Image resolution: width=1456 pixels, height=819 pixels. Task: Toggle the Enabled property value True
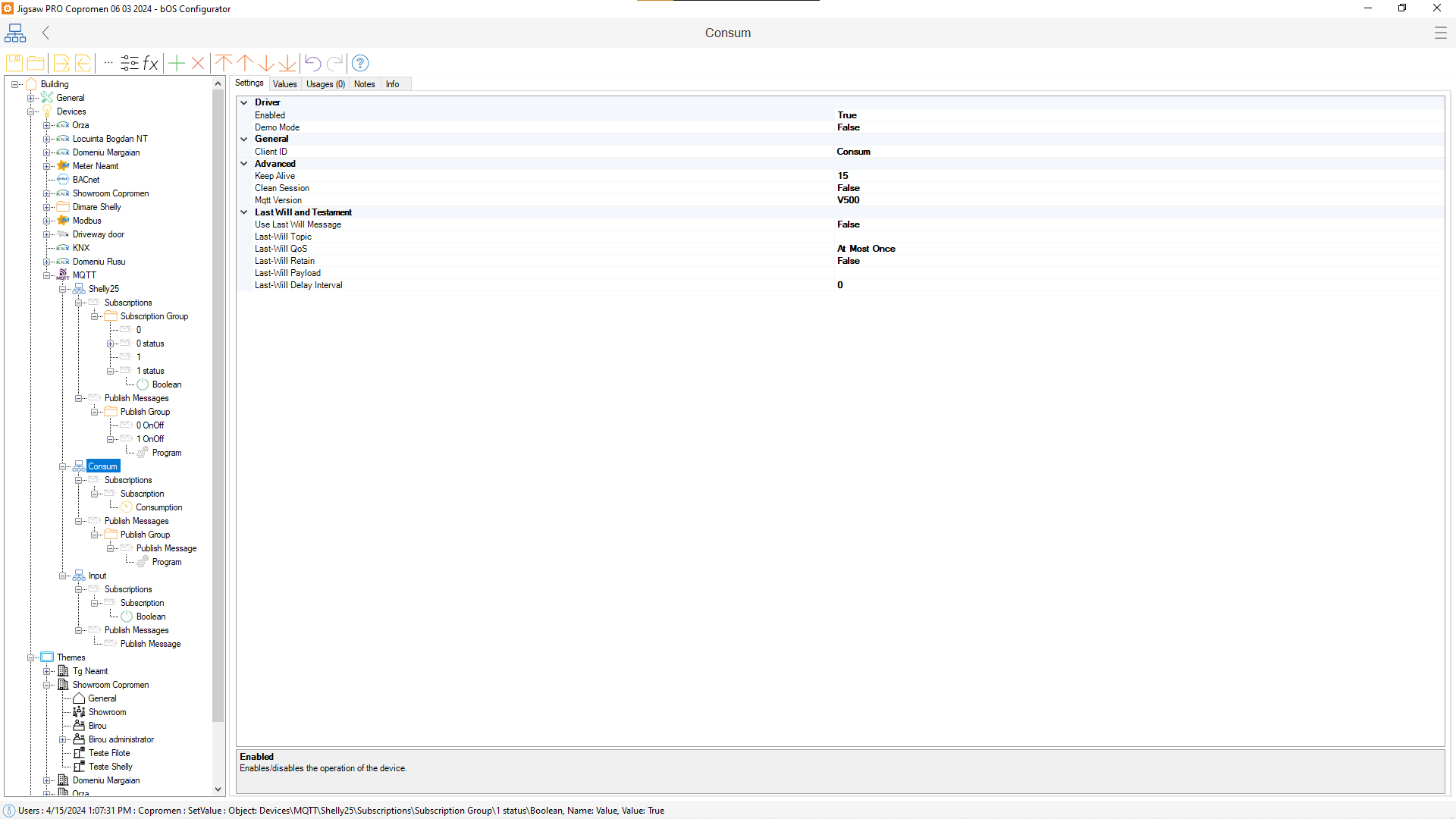click(847, 115)
